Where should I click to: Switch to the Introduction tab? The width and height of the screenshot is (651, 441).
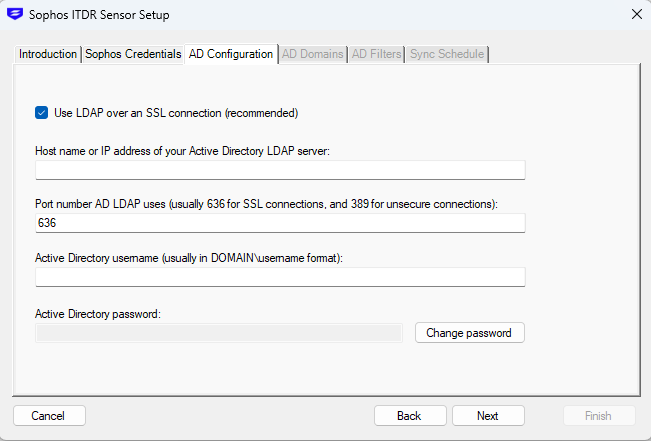point(48,54)
